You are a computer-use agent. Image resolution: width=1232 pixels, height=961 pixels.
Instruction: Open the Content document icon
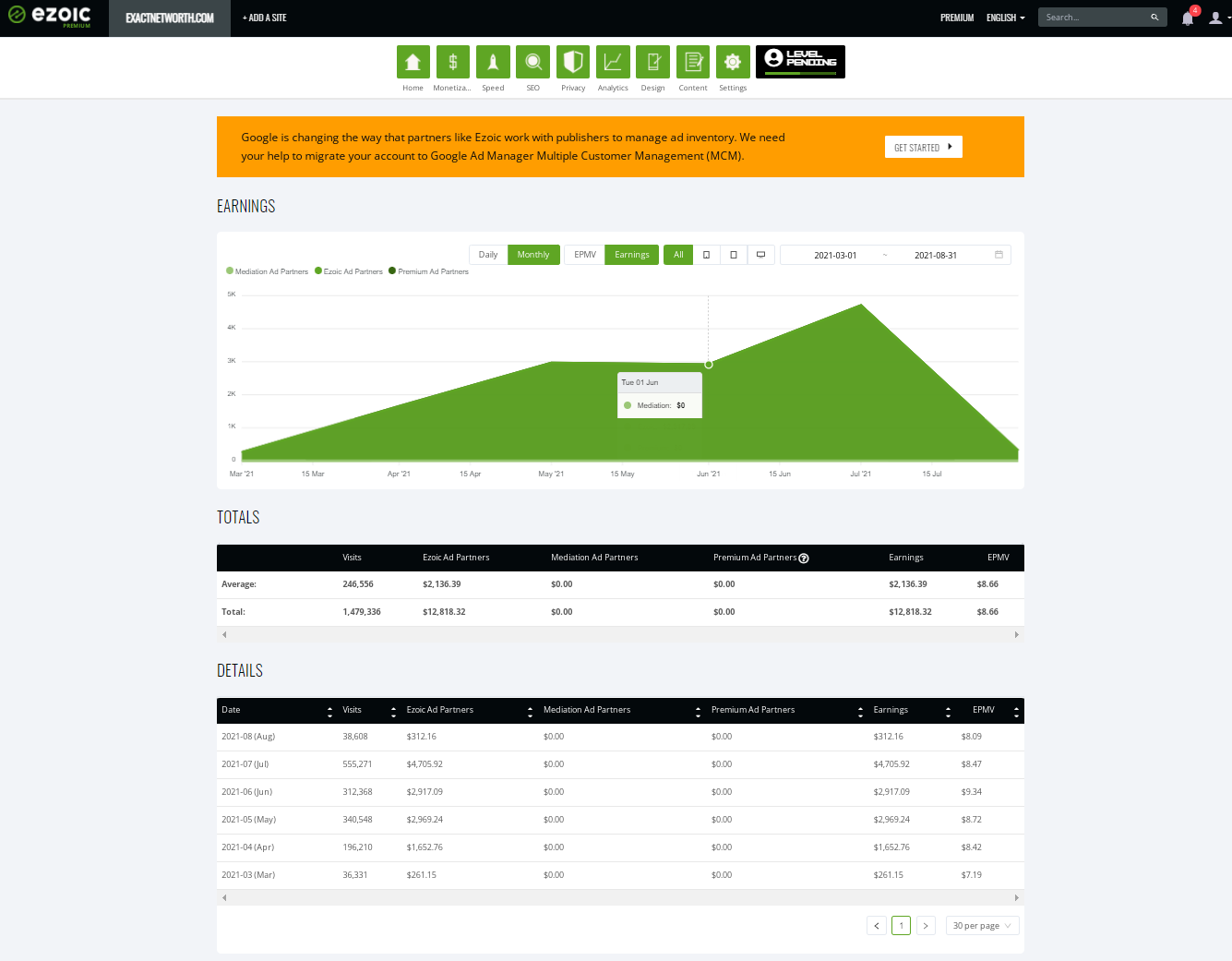pos(693,62)
